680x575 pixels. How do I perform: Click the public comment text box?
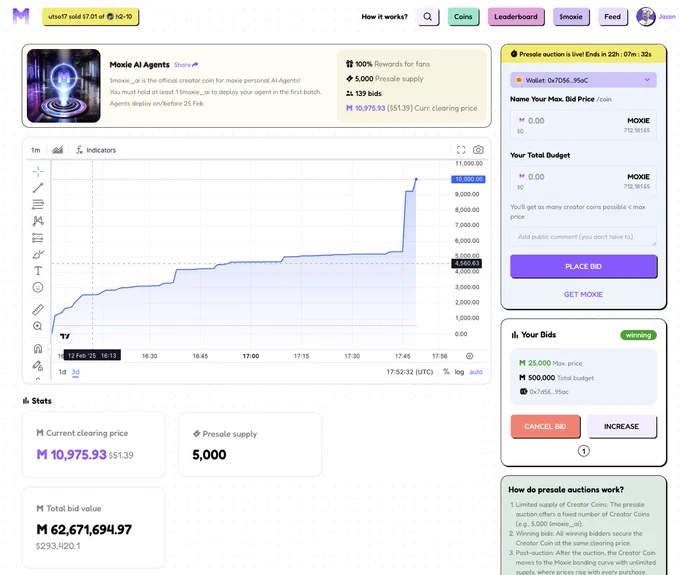coord(583,237)
